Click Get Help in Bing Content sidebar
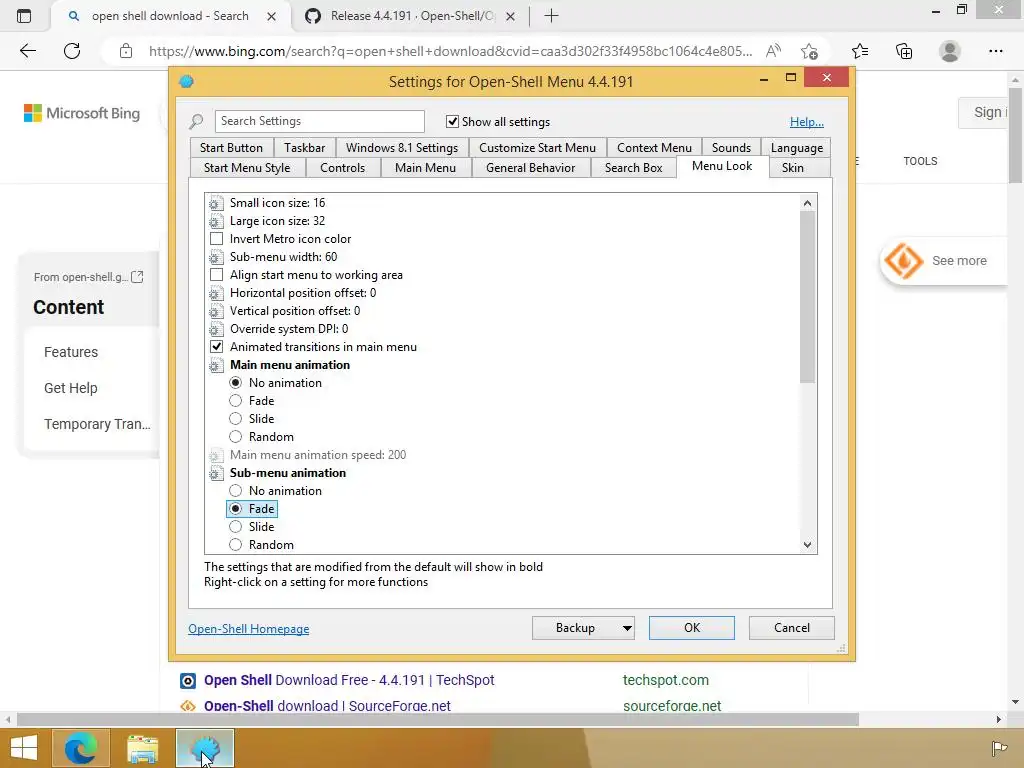Viewport: 1024px width, 768px height. (x=71, y=389)
